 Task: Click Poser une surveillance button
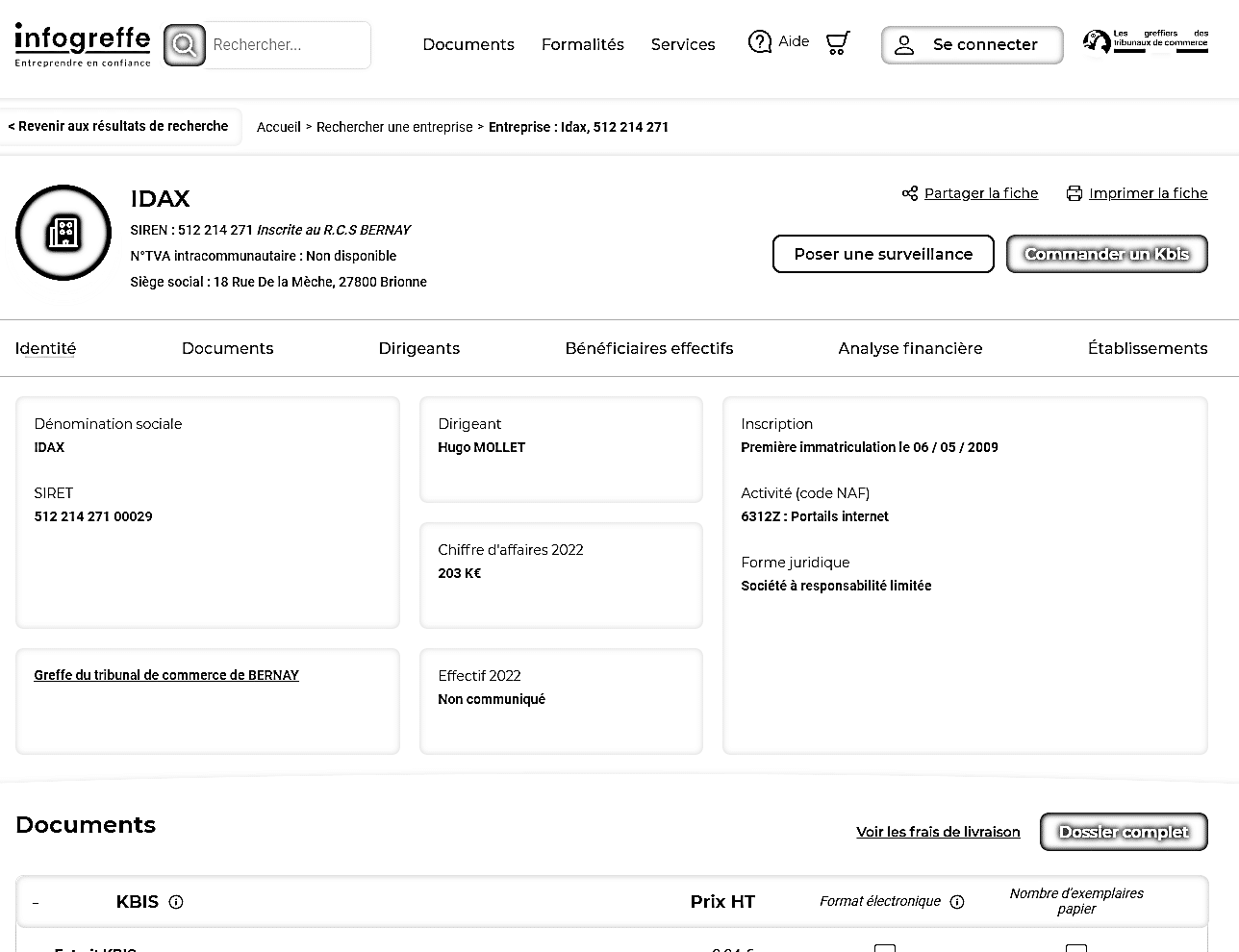pos(883,254)
